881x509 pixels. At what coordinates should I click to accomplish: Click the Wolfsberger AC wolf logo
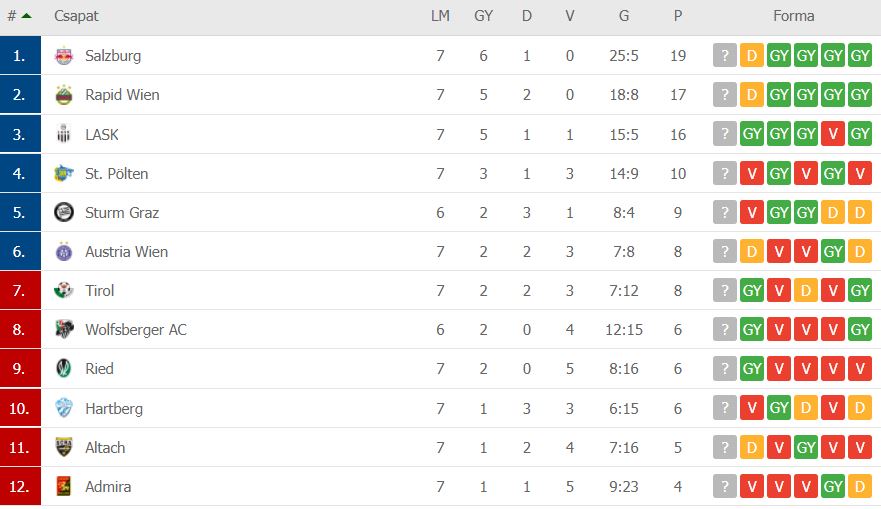point(64,329)
